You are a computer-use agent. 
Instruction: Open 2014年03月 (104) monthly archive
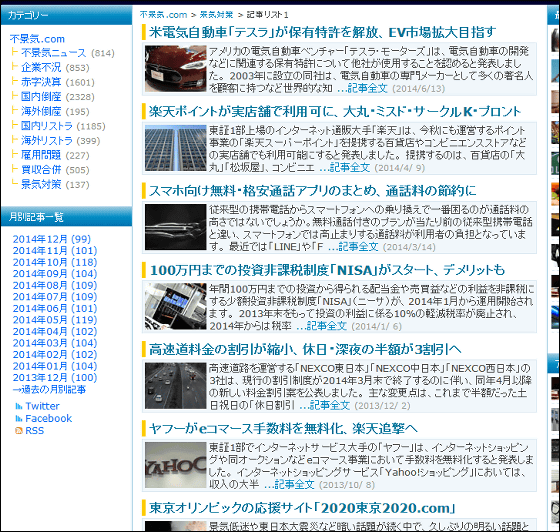coord(55,343)
